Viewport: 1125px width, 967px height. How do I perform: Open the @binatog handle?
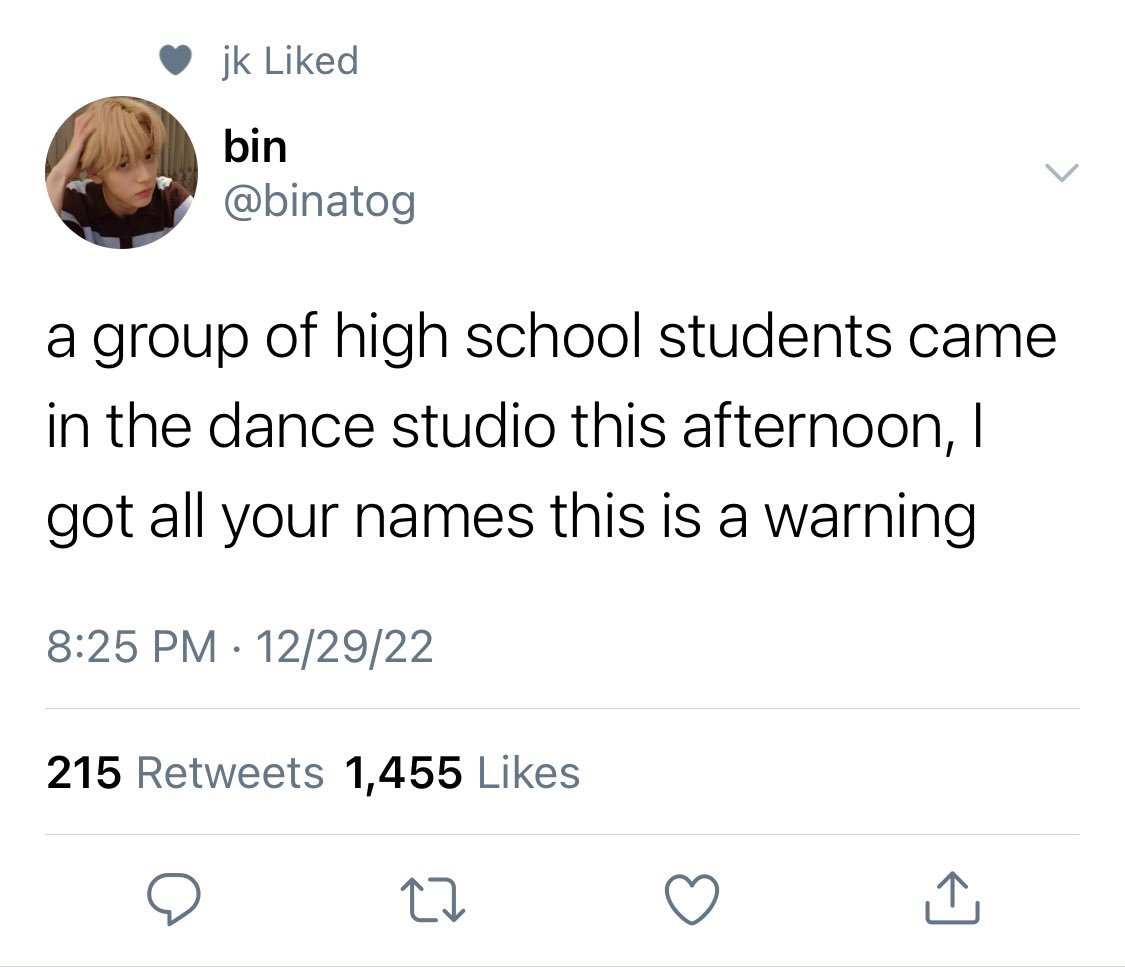[320, 202]
